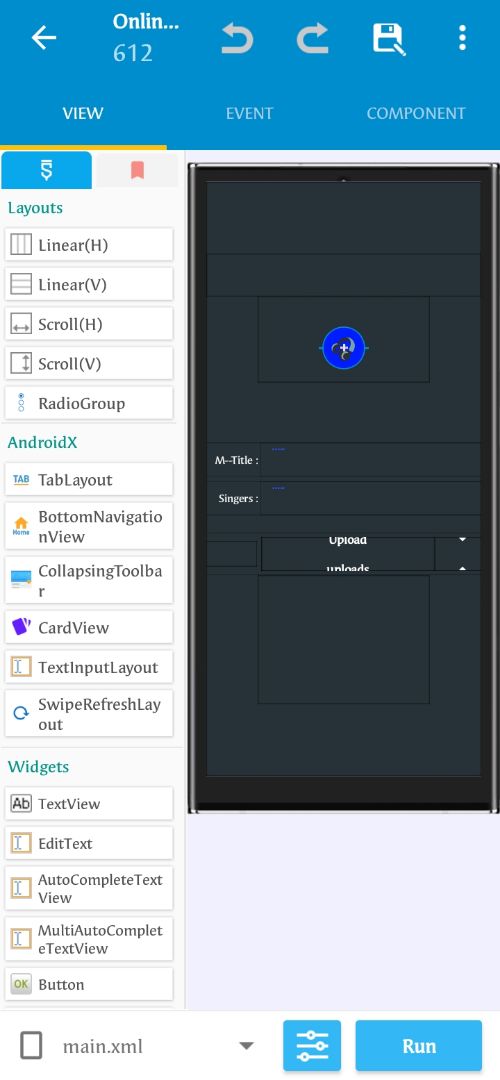
Task: Pick the Scroll(H) layout widget
Action: pos(89,324)
